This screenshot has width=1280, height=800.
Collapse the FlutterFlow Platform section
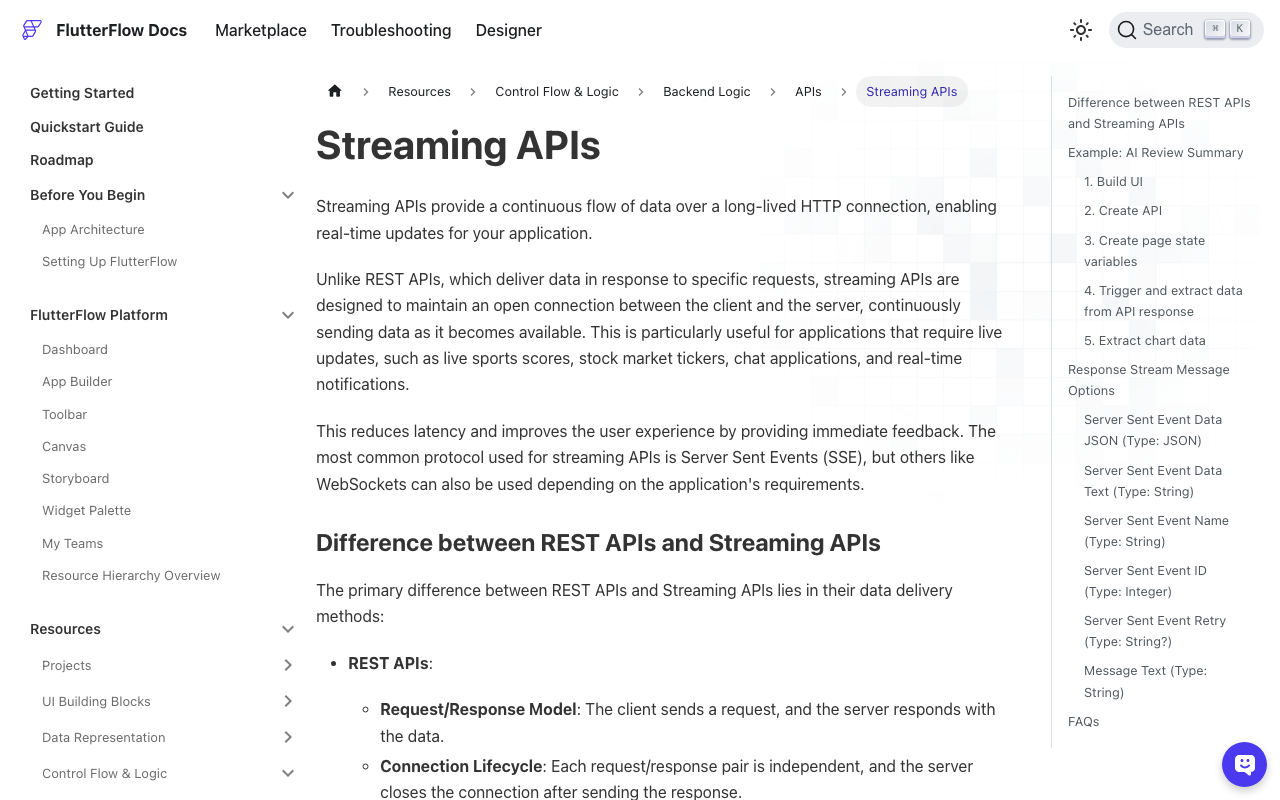click(288, 315)
